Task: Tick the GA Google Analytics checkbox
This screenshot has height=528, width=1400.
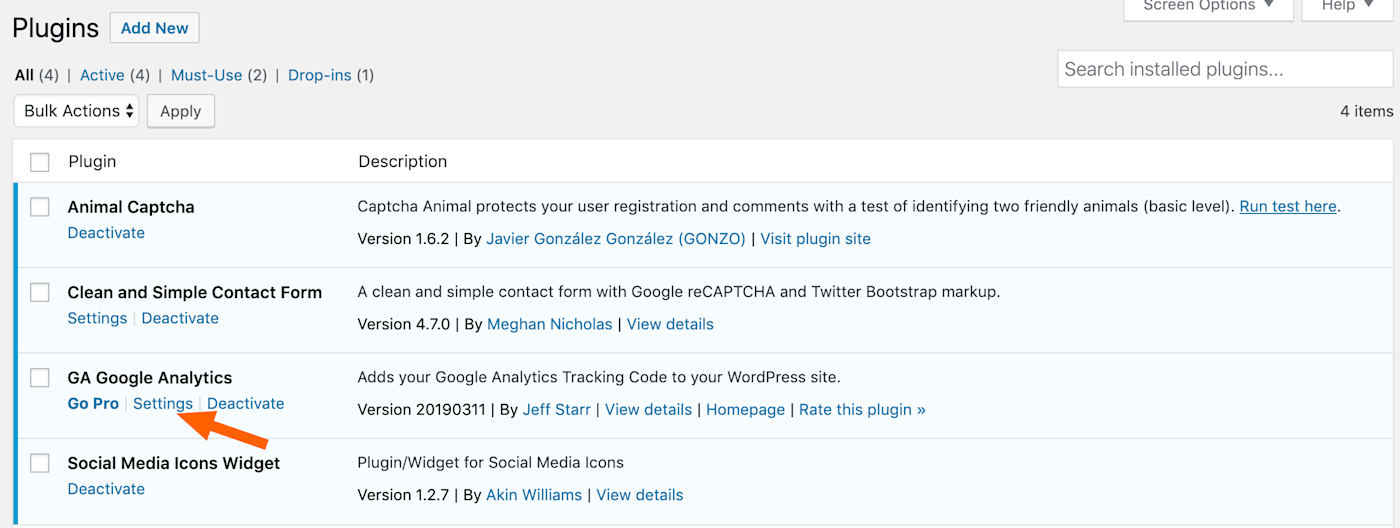Action: (x=40, y=378)
